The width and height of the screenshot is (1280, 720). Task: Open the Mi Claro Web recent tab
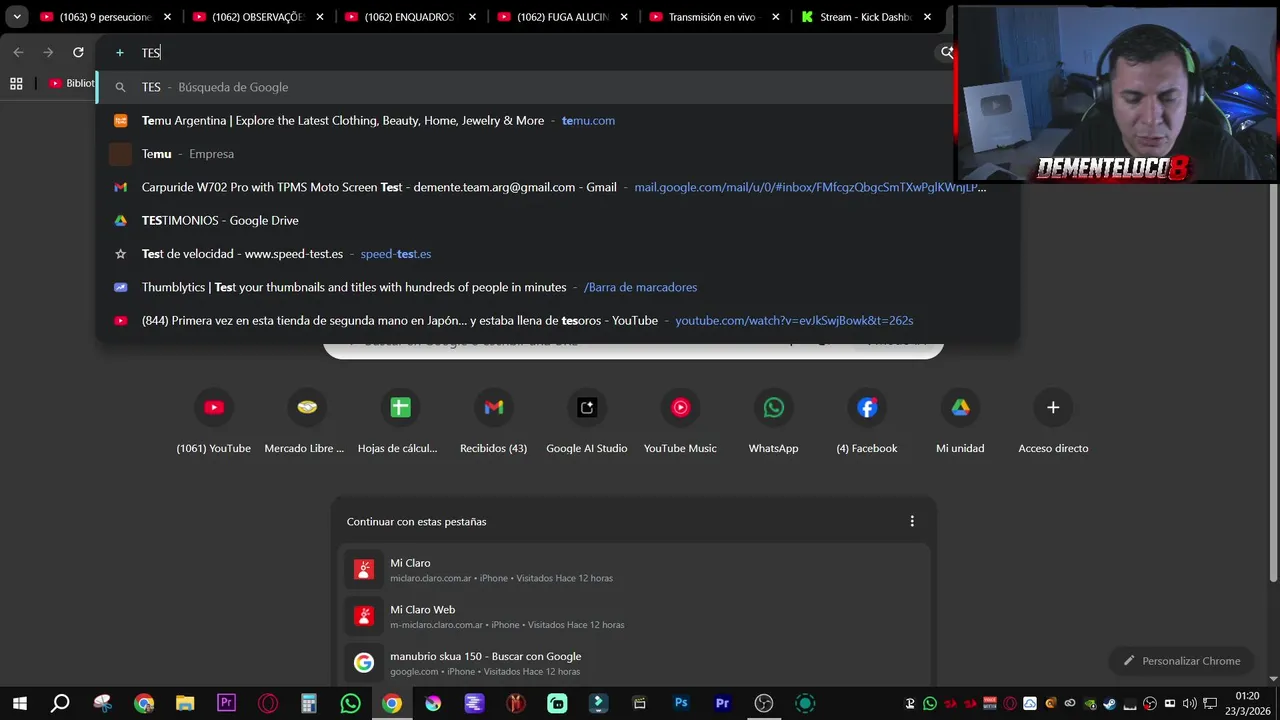coord(633,616)
